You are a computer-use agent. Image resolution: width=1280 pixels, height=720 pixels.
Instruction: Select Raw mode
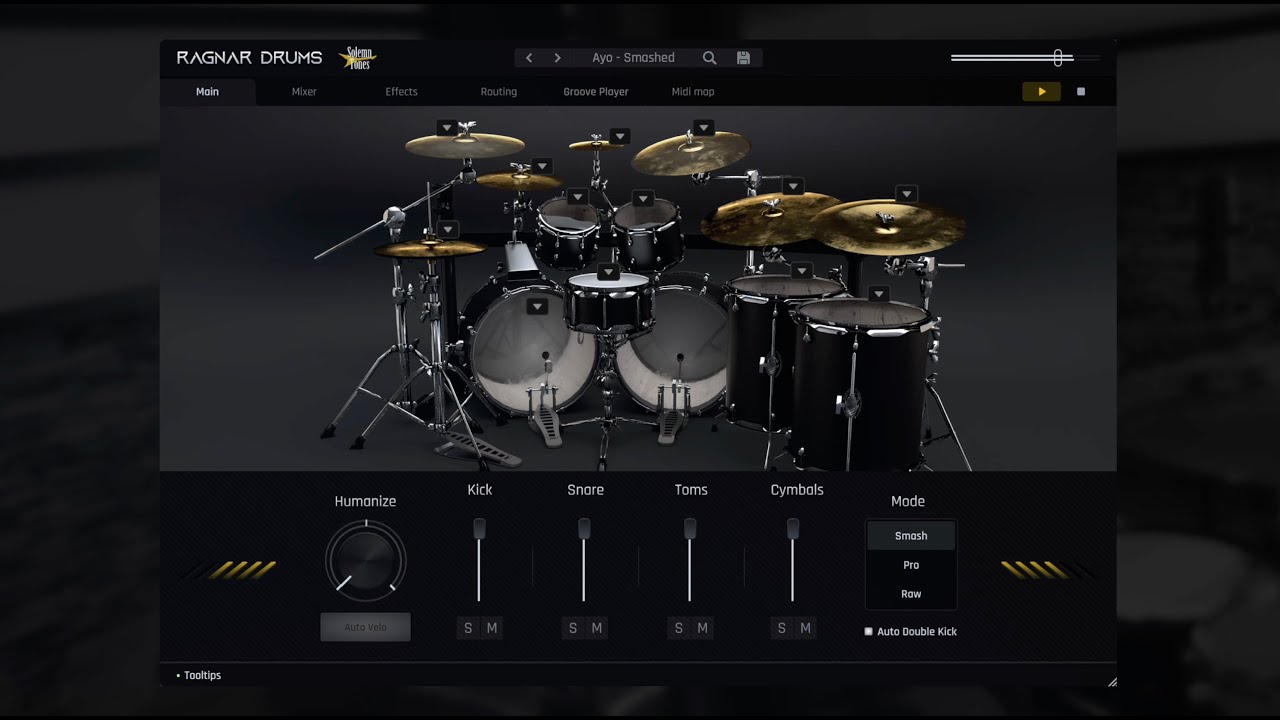(x=911, y=594)
